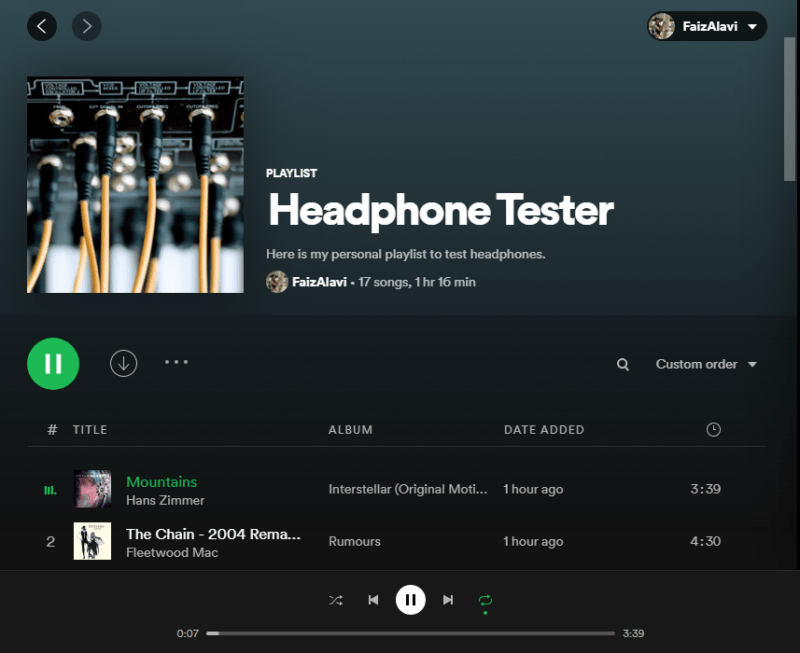This screenshot has width=800, height=653.
Task: Pause playback with the green pause button
Action: pos(52,364)
